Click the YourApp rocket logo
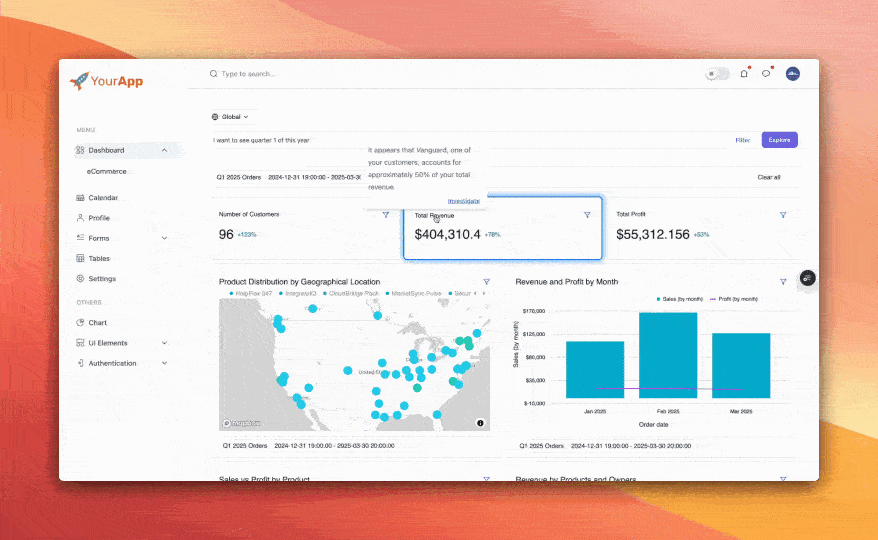This screenshot has height=540, width=878. pos(106,81)
